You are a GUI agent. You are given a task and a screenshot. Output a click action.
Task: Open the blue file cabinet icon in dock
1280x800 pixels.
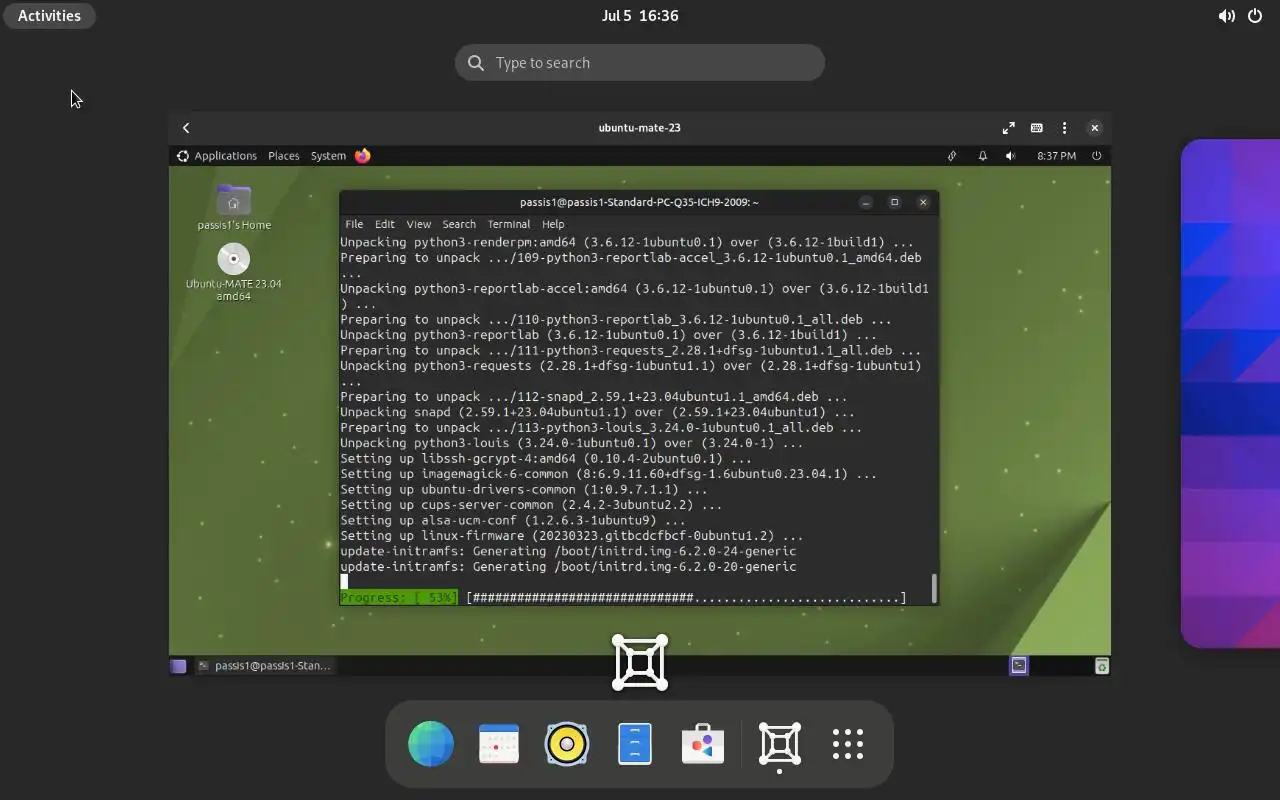point(635,744)
